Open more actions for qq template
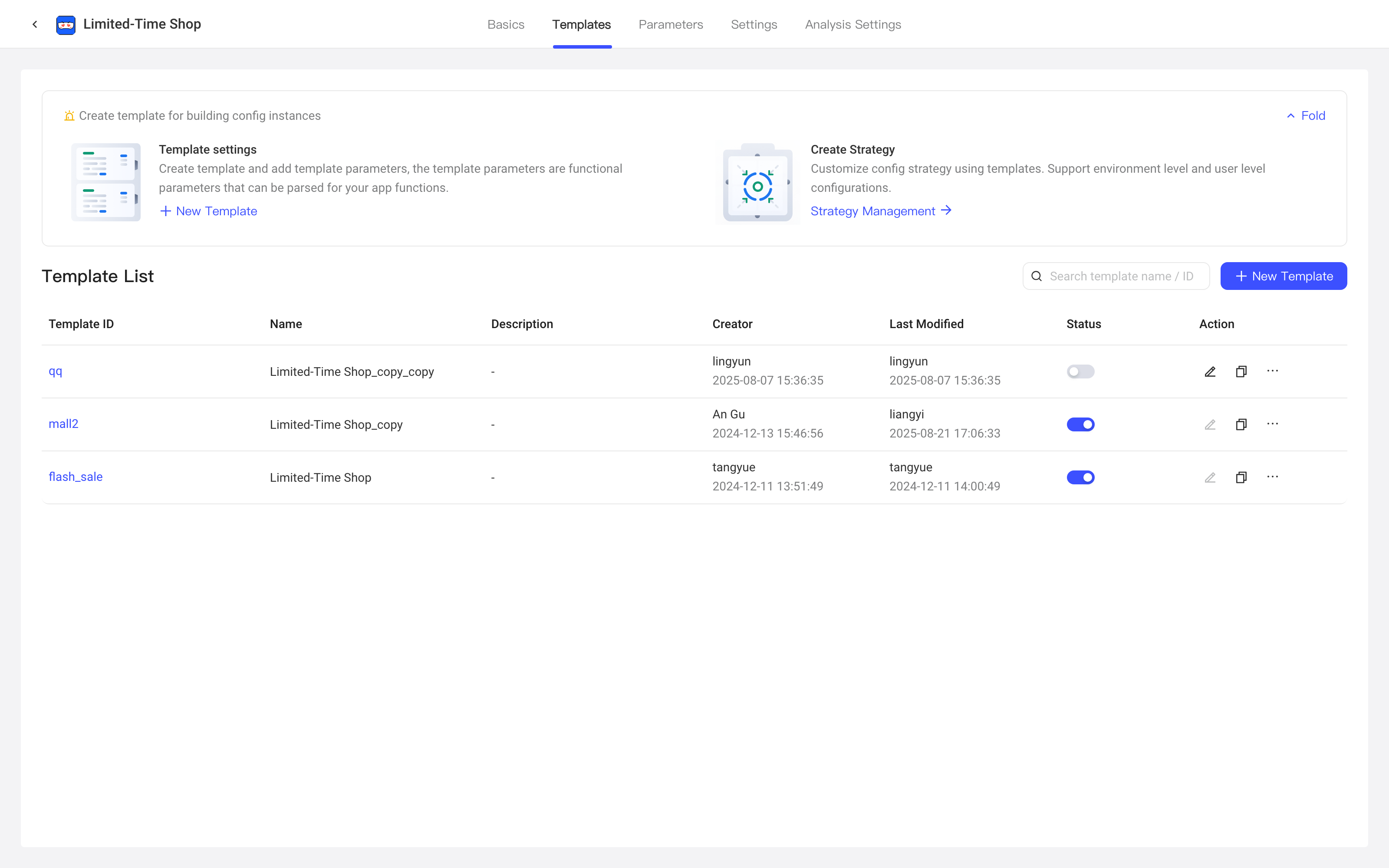 pos(1273,371)
